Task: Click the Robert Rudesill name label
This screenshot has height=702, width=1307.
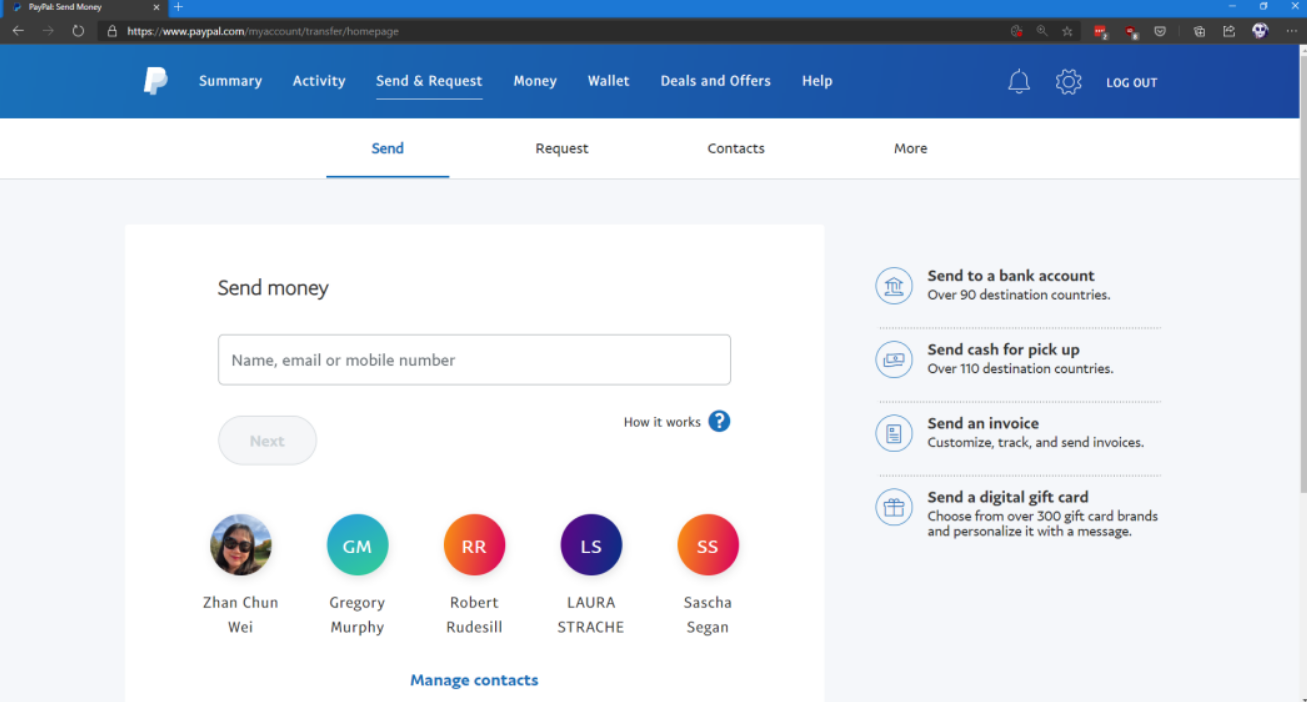Action: click(x=474, y=615)
